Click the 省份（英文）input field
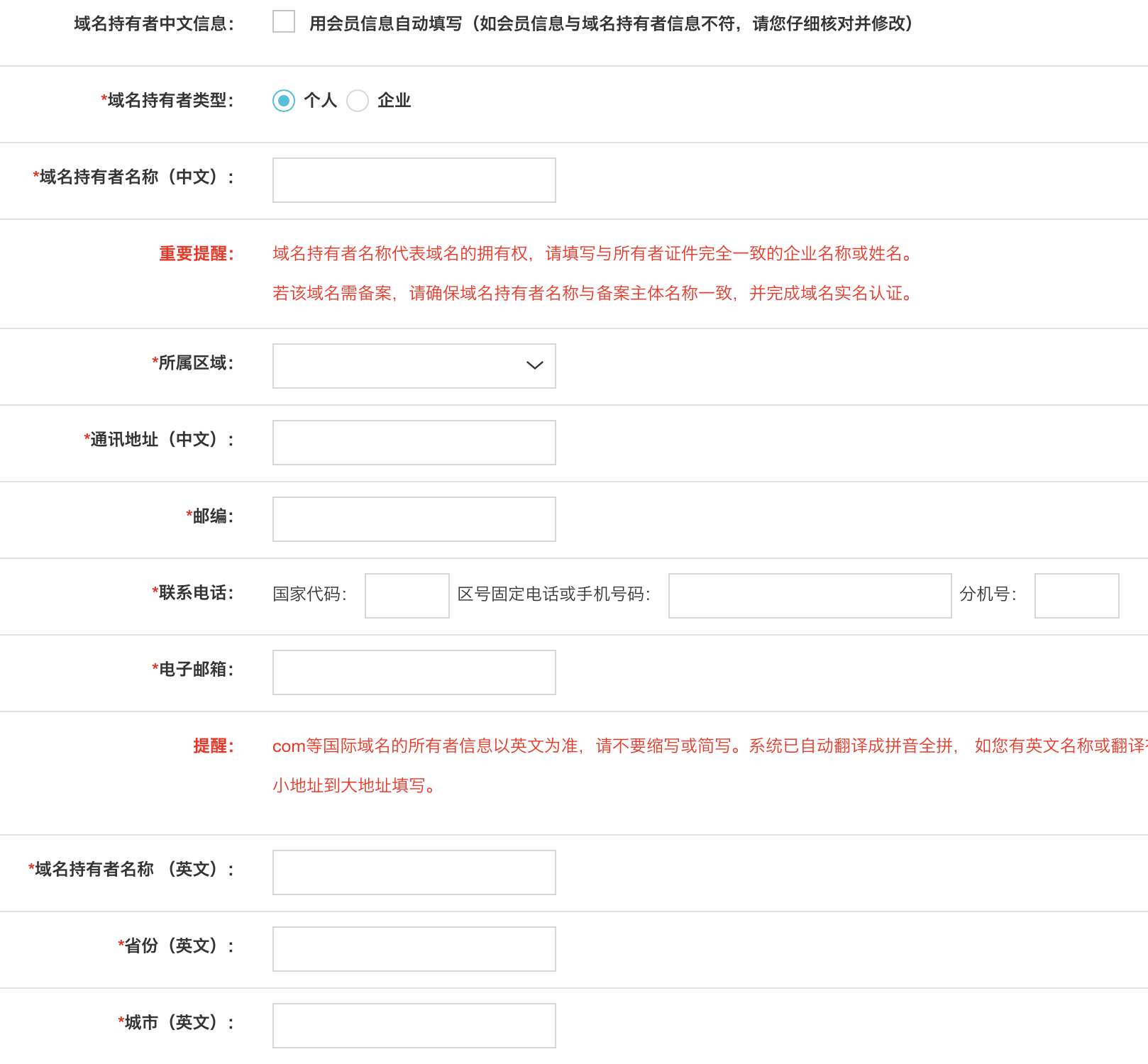Image resolution: width=1148 pixels, height=1064 pixels. pyautogui.click(x=414, y=948)
